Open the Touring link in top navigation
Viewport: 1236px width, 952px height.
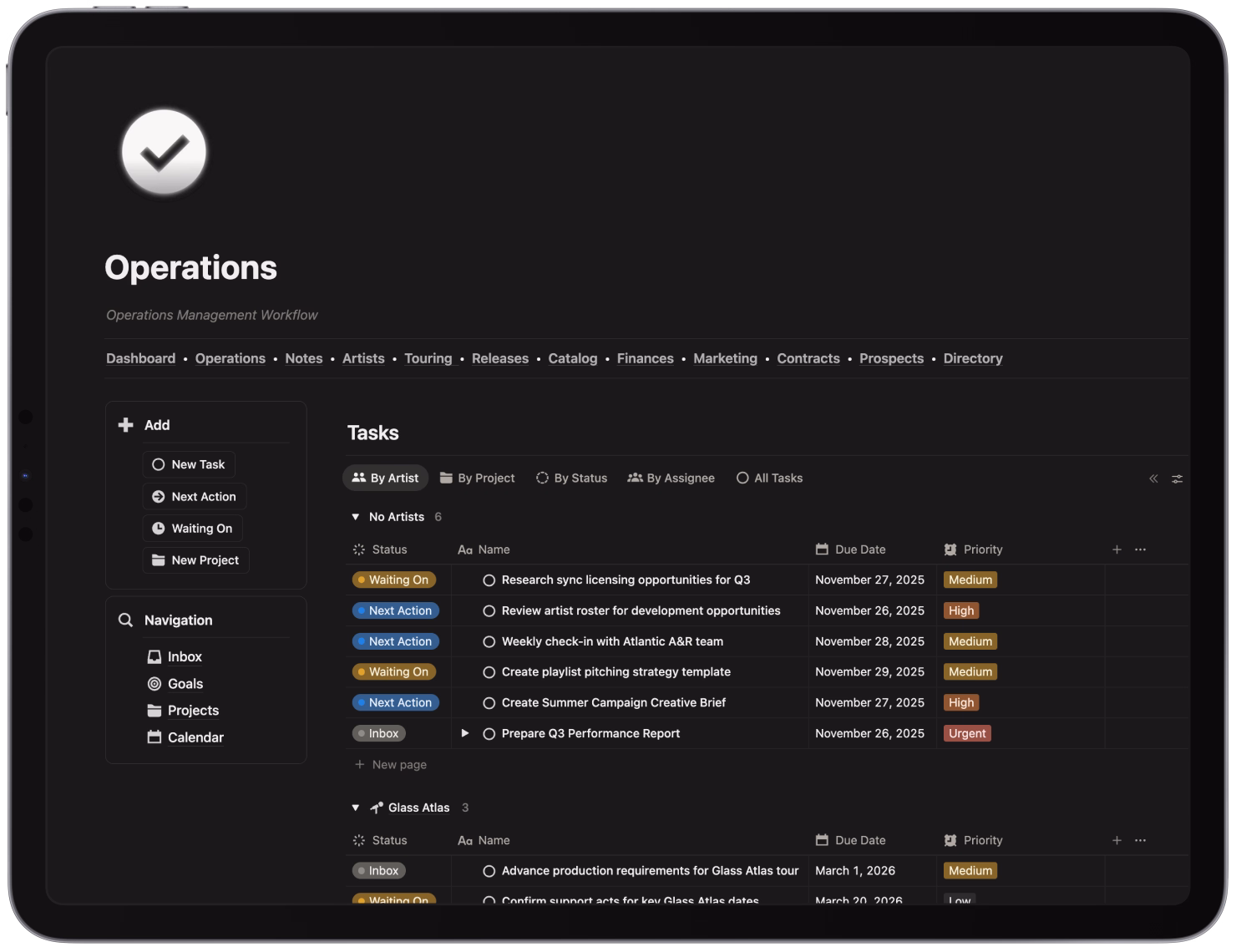click(x=428, y=358)
